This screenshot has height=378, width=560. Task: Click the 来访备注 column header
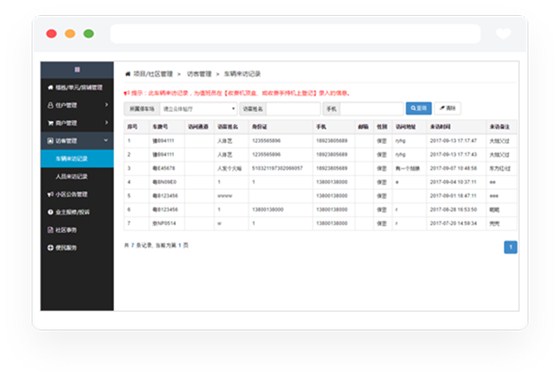(499, 127)
